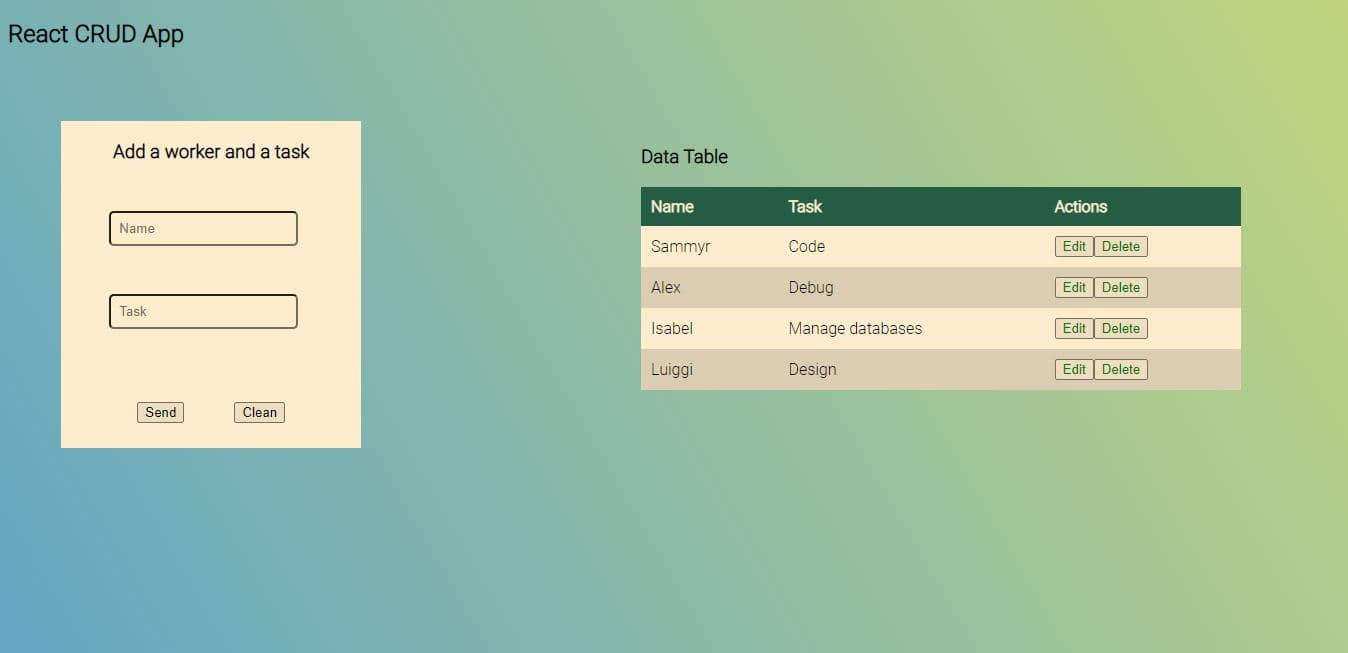The image size is (1348, 653).
Task: Click the Name input field in the form
Action: (203, 228)
